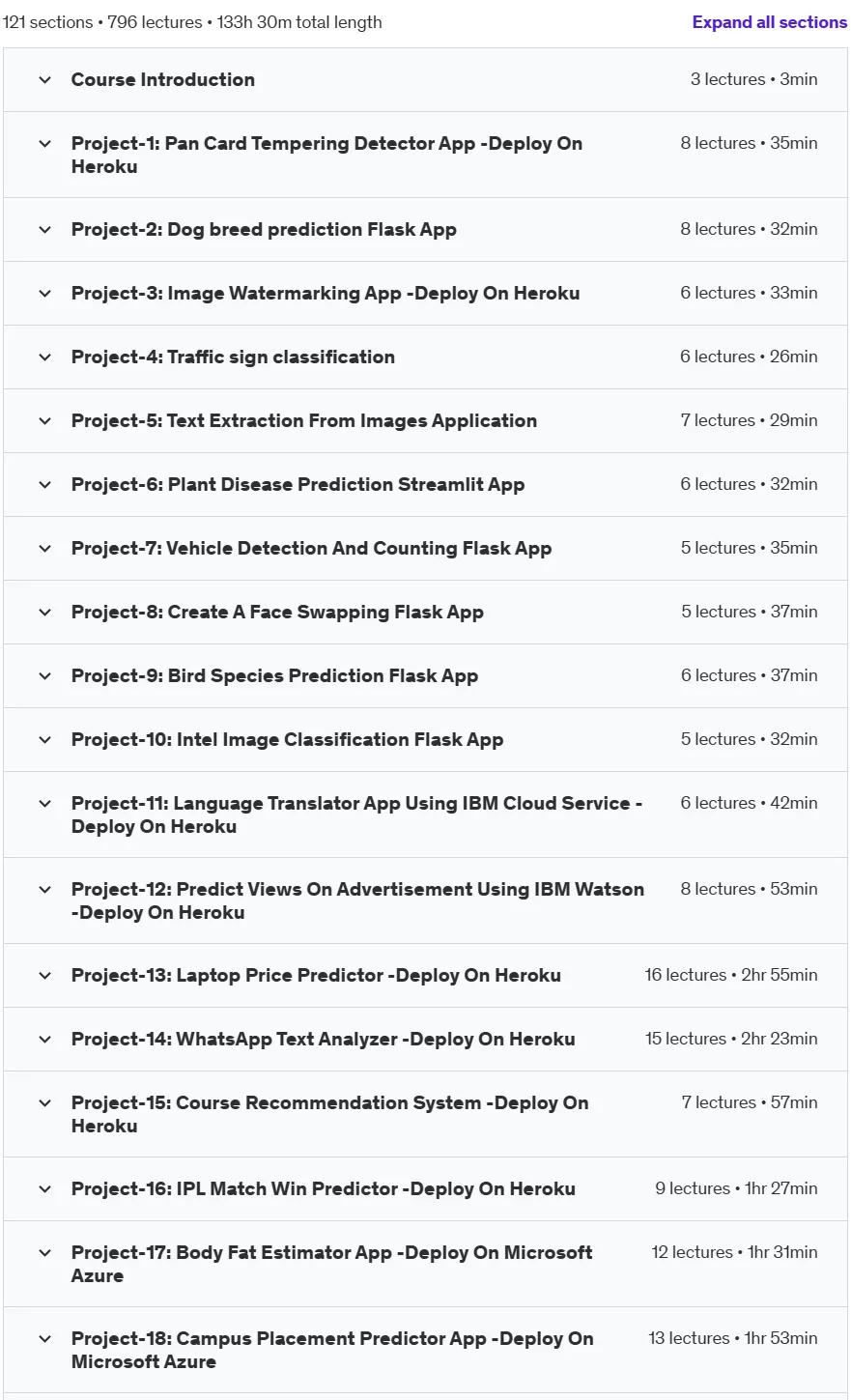The image size is (851, 1400).
Task: Select the Project-9 Bird Species Prediction title
Action: (x=274, y=676)
